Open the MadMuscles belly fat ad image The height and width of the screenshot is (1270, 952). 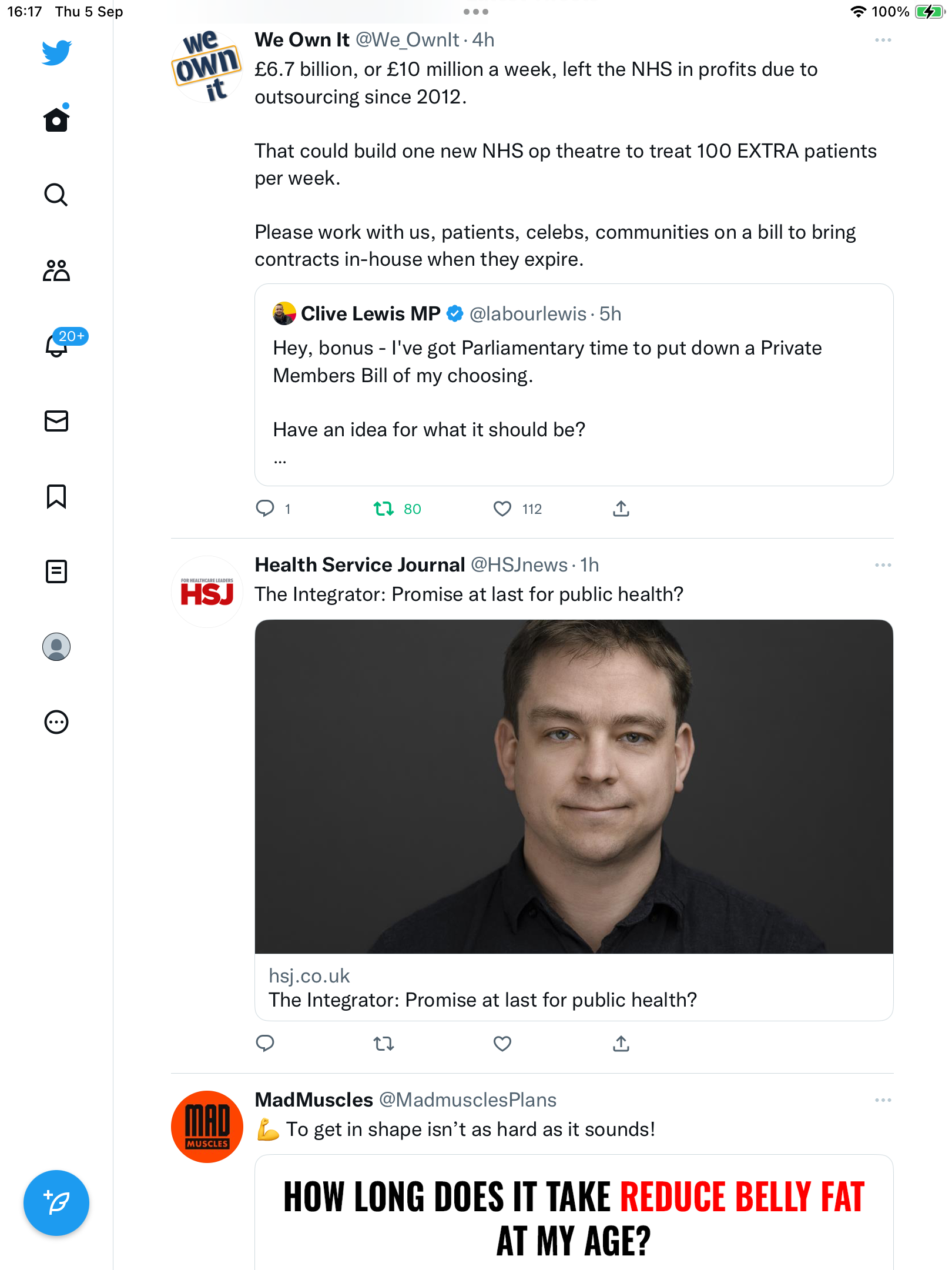pyautogui.click(x=574, y=1212)
